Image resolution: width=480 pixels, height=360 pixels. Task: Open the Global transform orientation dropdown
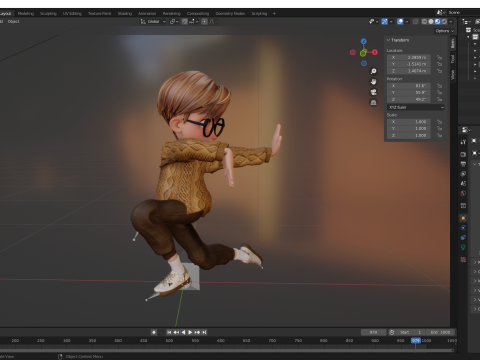pyautogui.click(x=153, y=22)
